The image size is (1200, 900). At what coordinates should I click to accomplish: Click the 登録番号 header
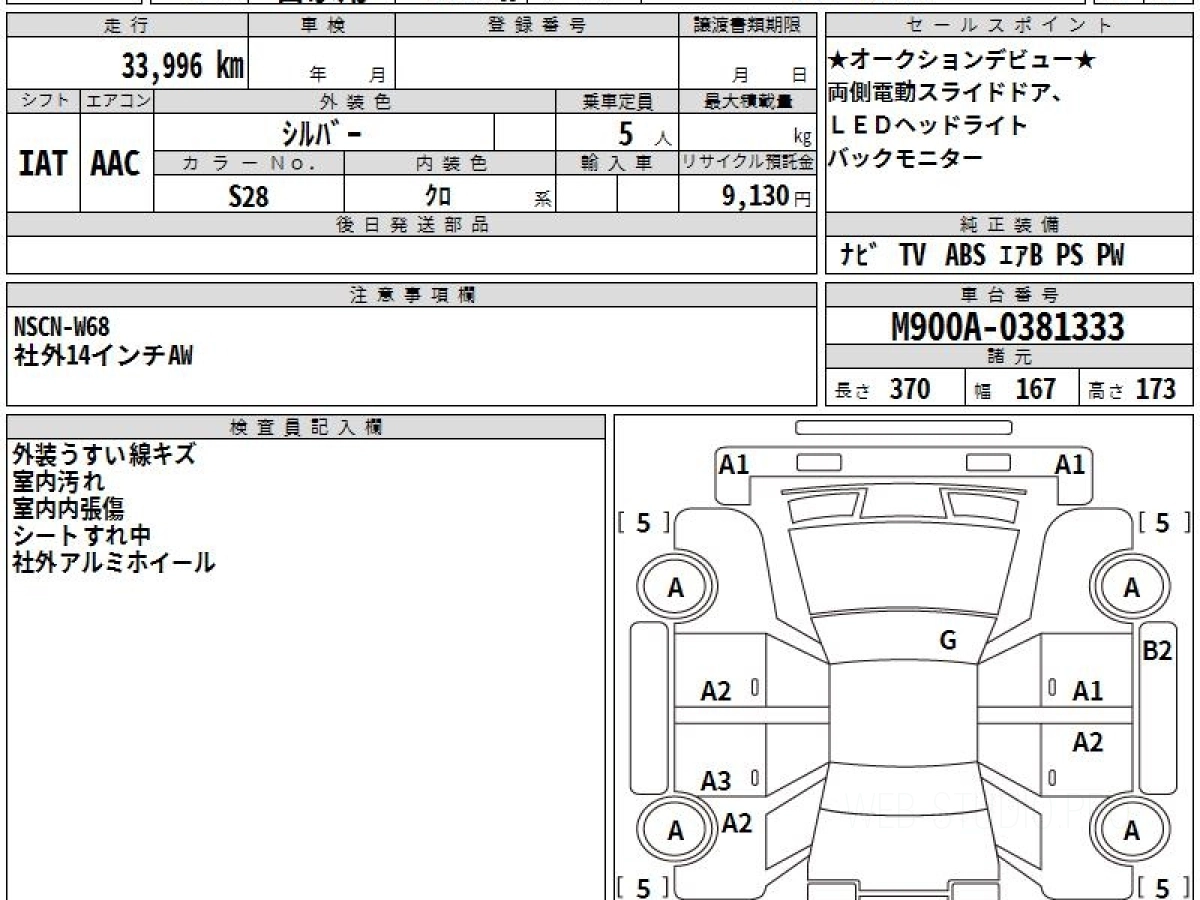tap(537, 26)
